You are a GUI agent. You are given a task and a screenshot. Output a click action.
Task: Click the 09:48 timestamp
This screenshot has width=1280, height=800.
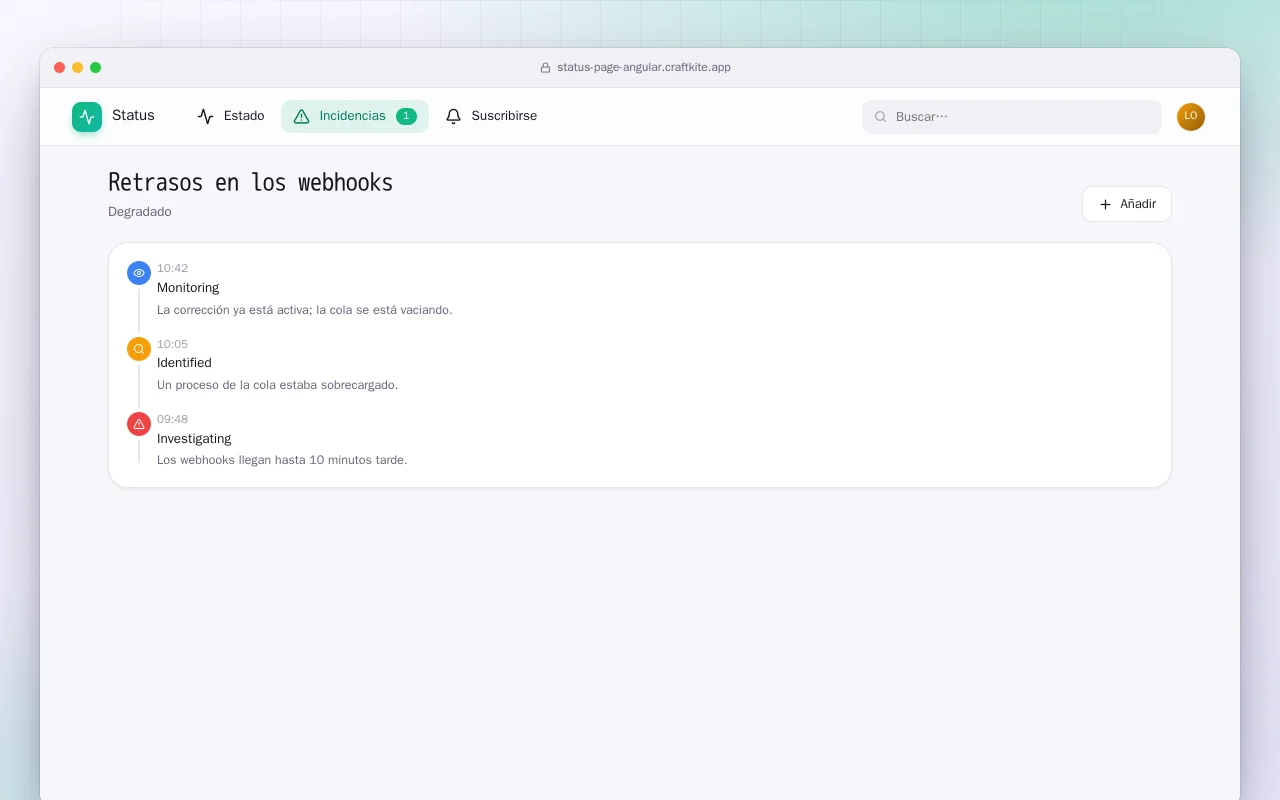click(172, 419)
